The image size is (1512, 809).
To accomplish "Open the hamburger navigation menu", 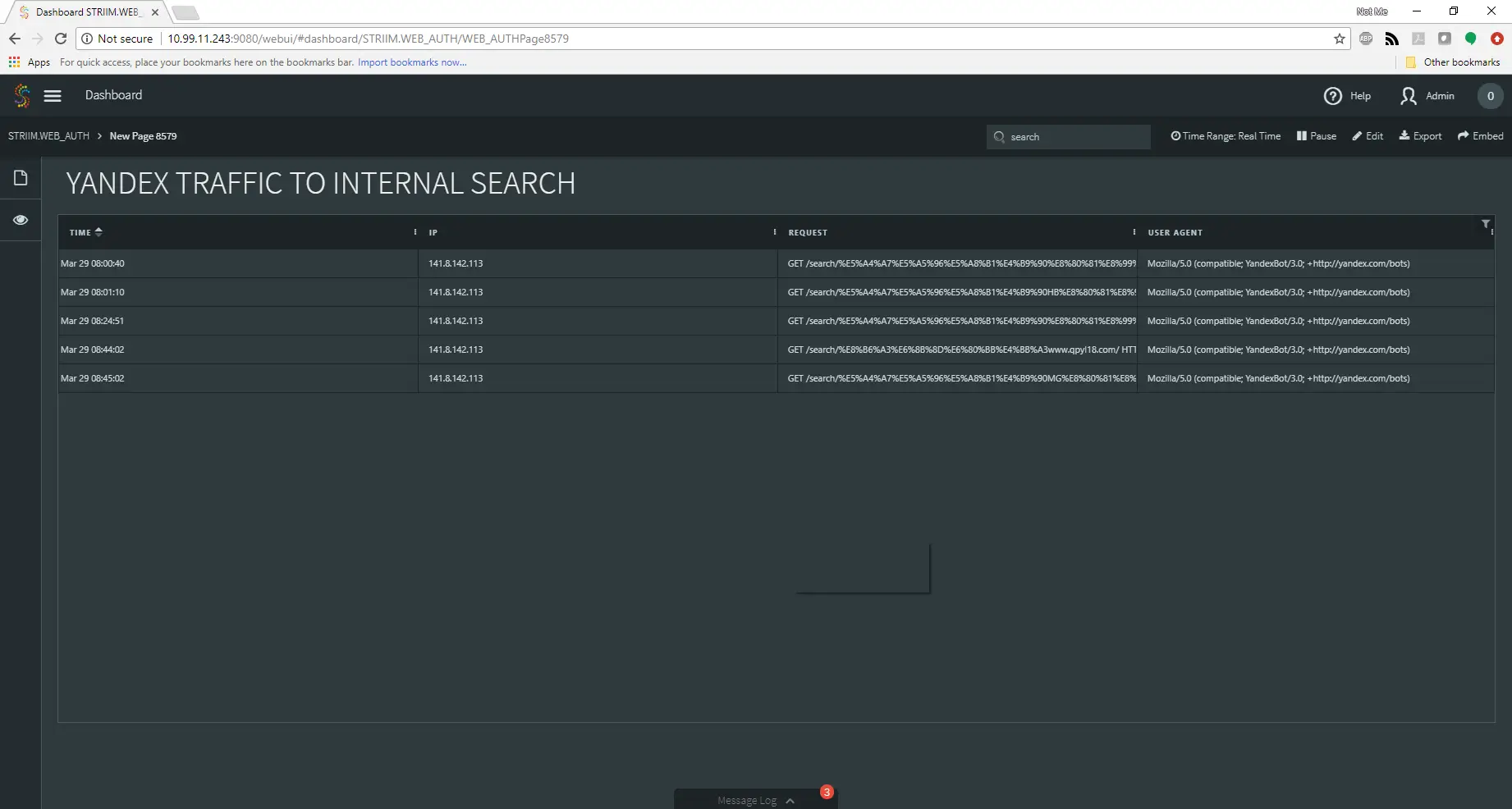I will click(53, 96).
